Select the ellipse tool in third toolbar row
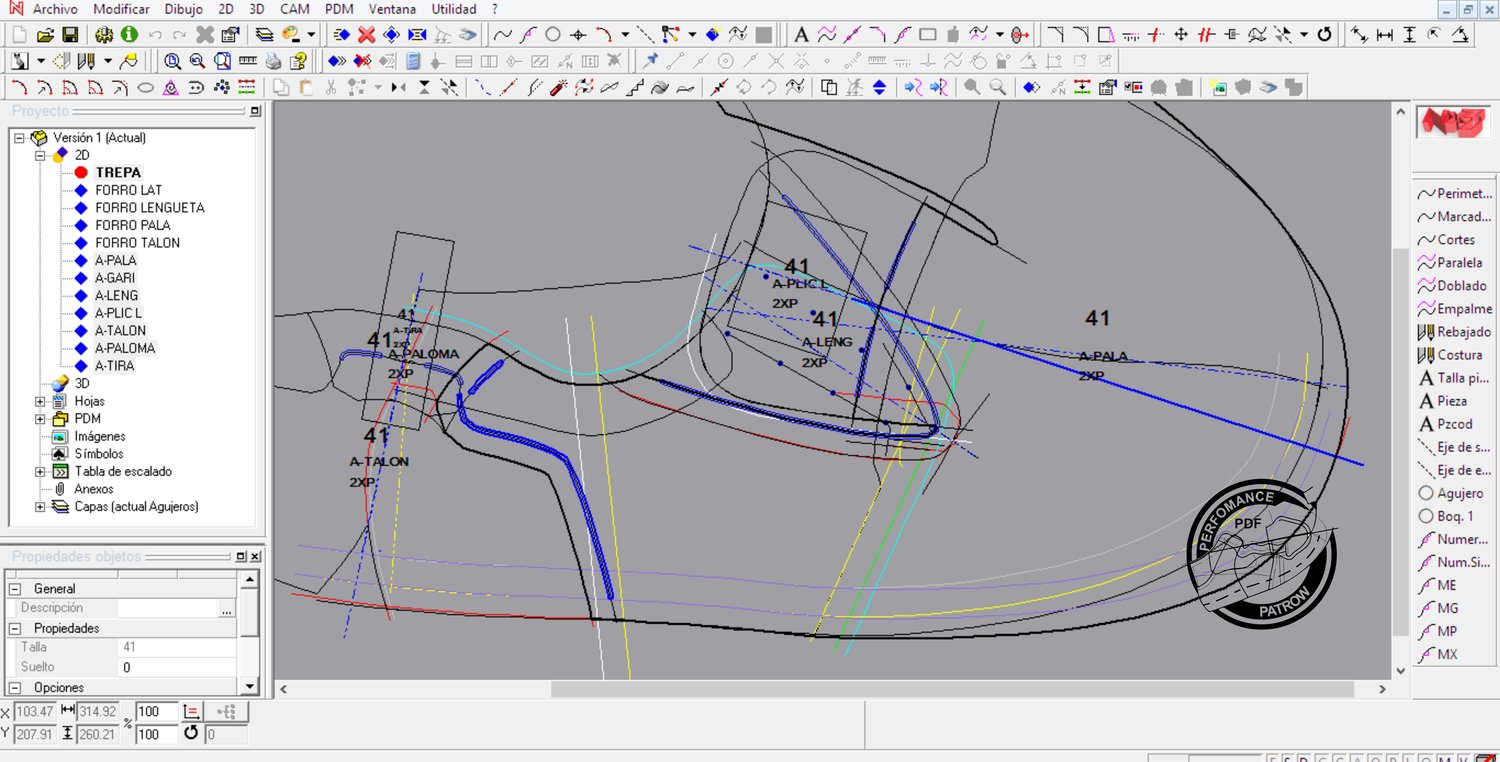 (x=145, y=88)
